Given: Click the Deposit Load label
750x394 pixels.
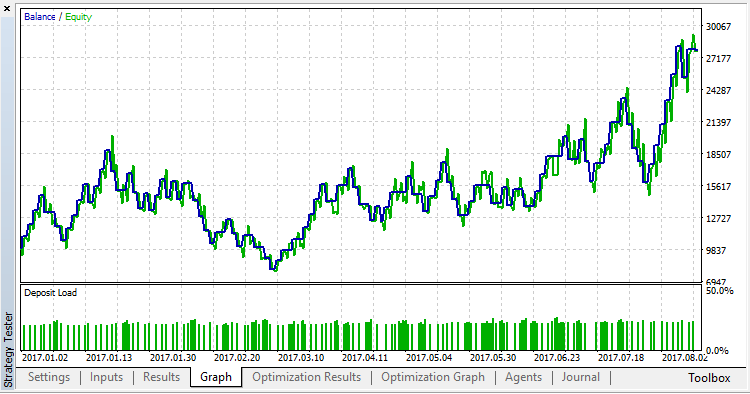Looking at the screenshot, I should tap(50, 293).
